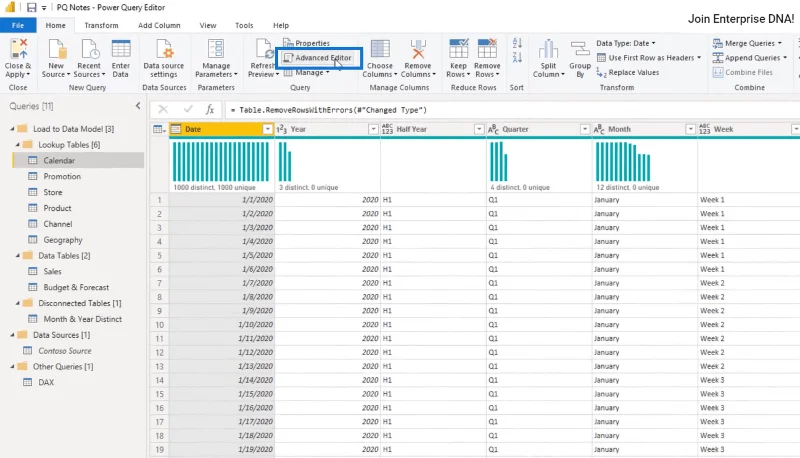Sort ascending with the A-Z icon

(x=517, y=43)
